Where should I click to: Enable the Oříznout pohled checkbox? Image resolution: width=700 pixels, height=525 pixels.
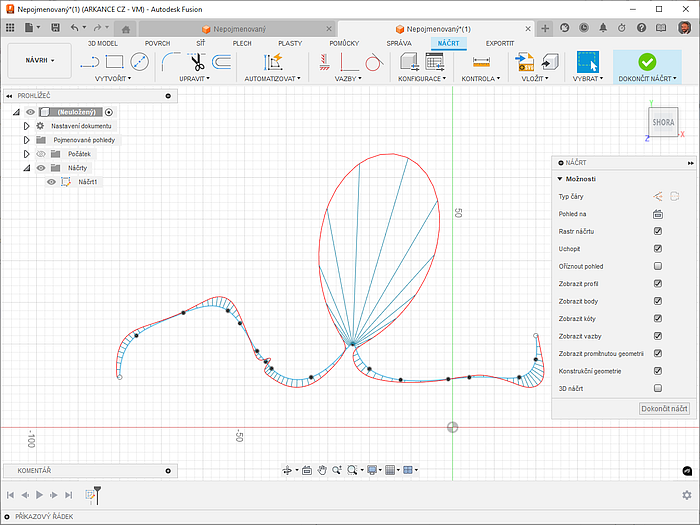658,267
